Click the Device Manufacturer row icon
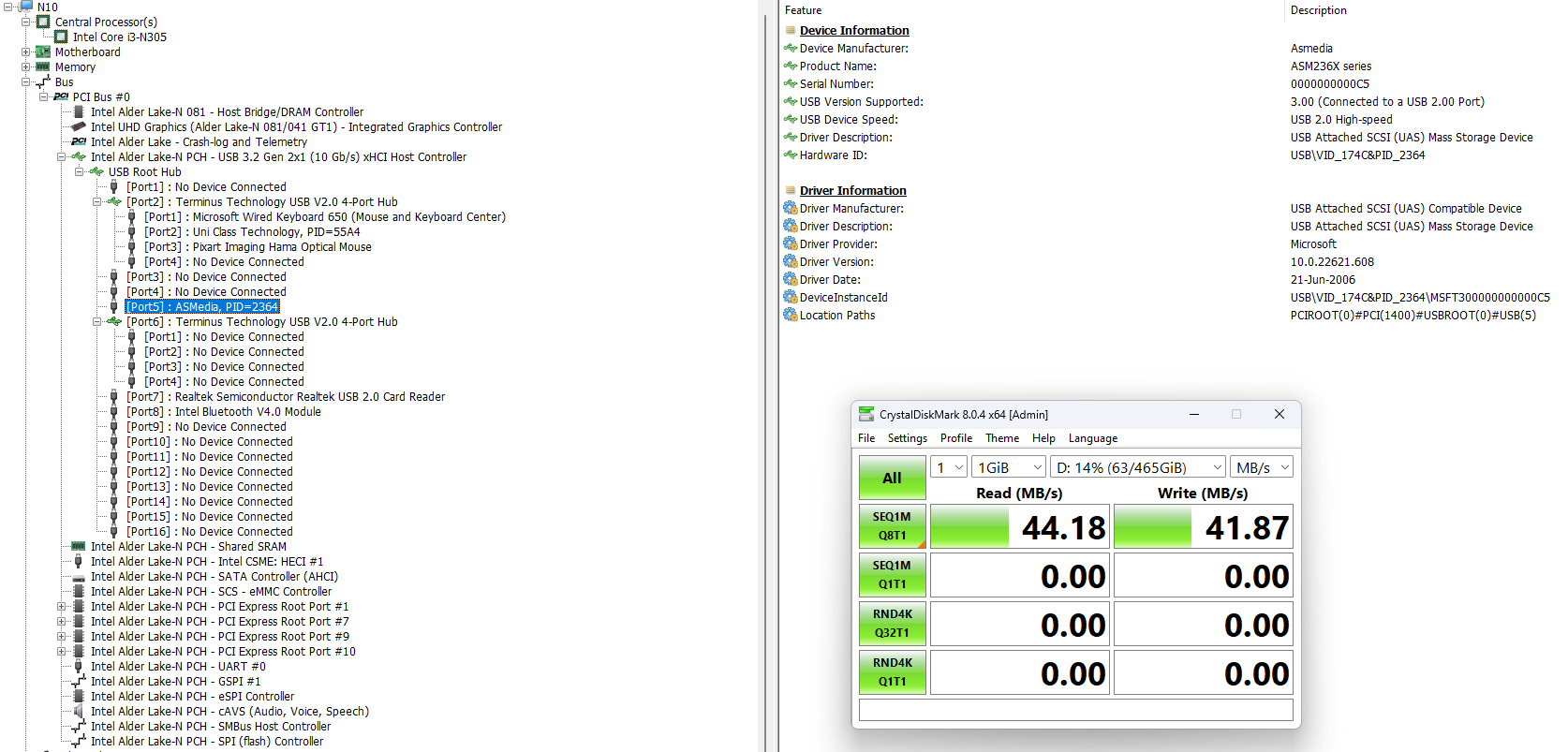Image resolution: width=1568 pixels, height=752 pixels. (x=791, y=49)
